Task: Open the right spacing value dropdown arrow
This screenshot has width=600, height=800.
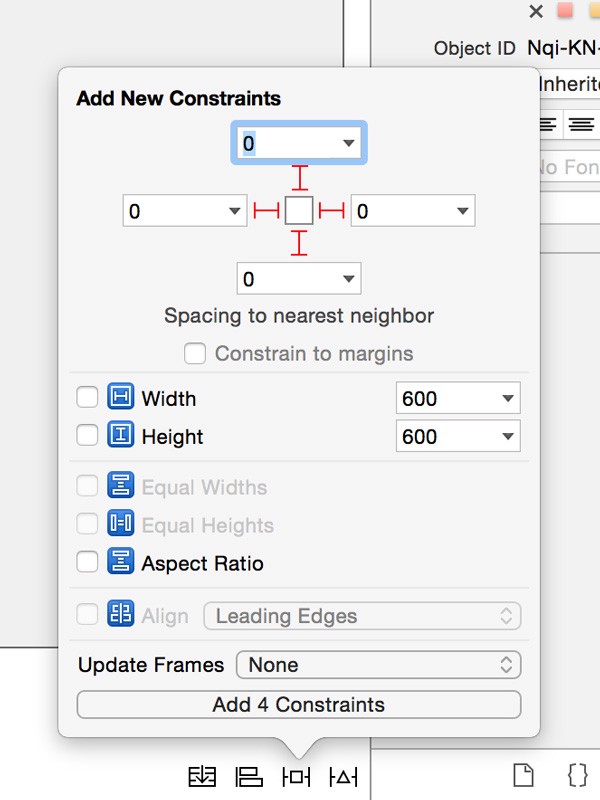Action: coord(463,211)
